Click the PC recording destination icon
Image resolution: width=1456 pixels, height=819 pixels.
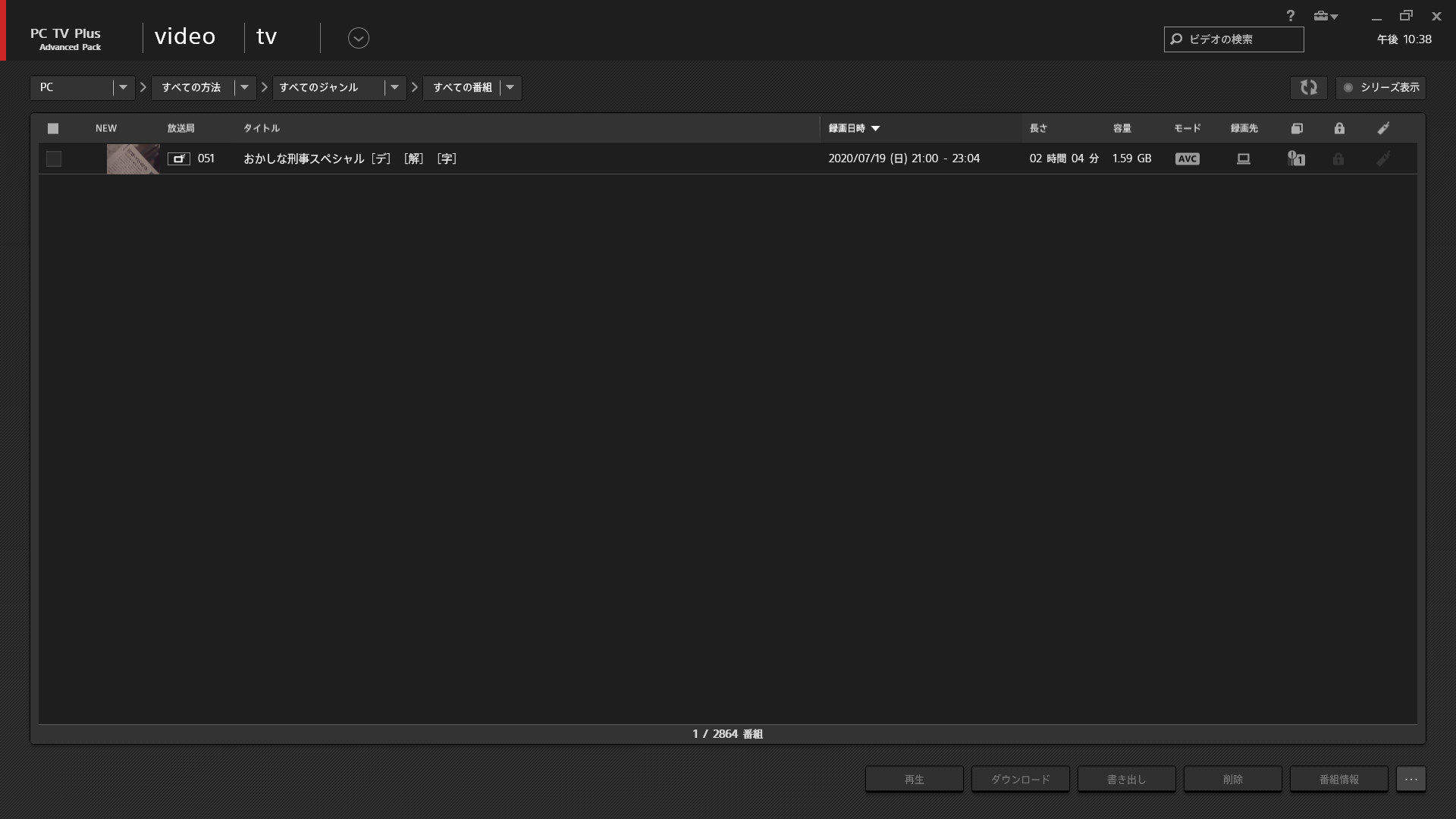point(1243,158)
